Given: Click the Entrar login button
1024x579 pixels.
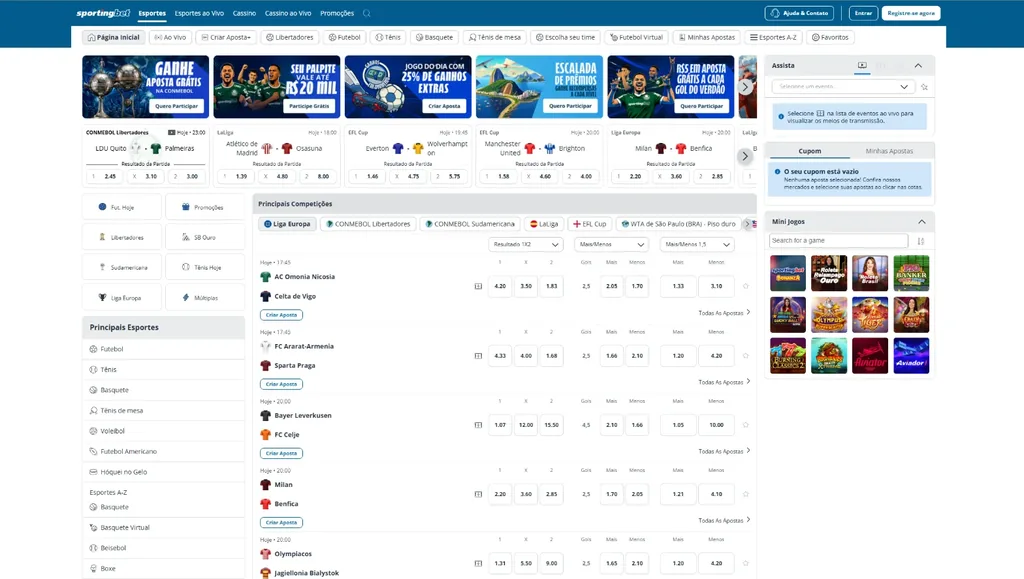Looking at the screenshot, I should 863,13.
